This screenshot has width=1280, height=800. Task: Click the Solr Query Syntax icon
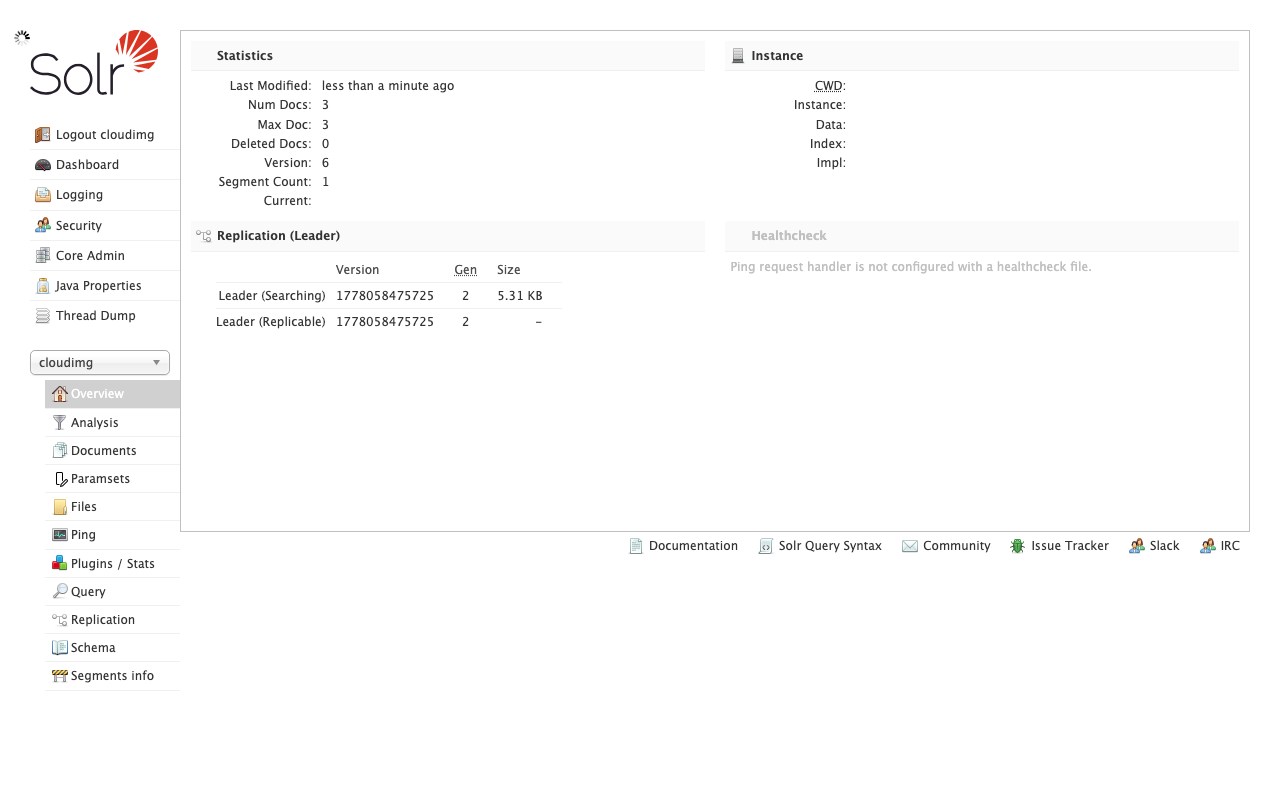[766, 546]
